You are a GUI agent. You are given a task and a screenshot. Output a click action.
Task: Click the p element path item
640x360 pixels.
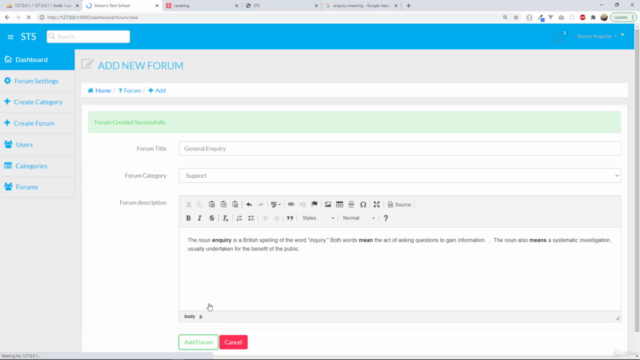201,316
